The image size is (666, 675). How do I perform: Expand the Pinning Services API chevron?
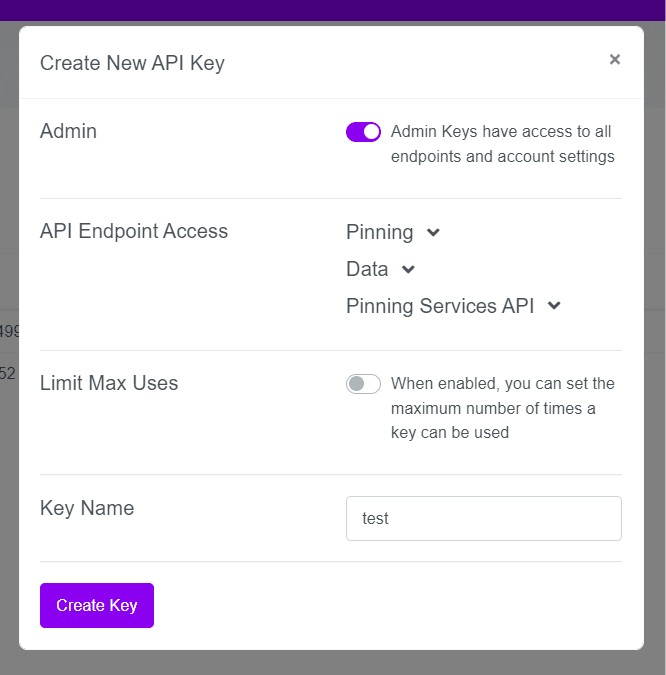[x=554, y=306]
